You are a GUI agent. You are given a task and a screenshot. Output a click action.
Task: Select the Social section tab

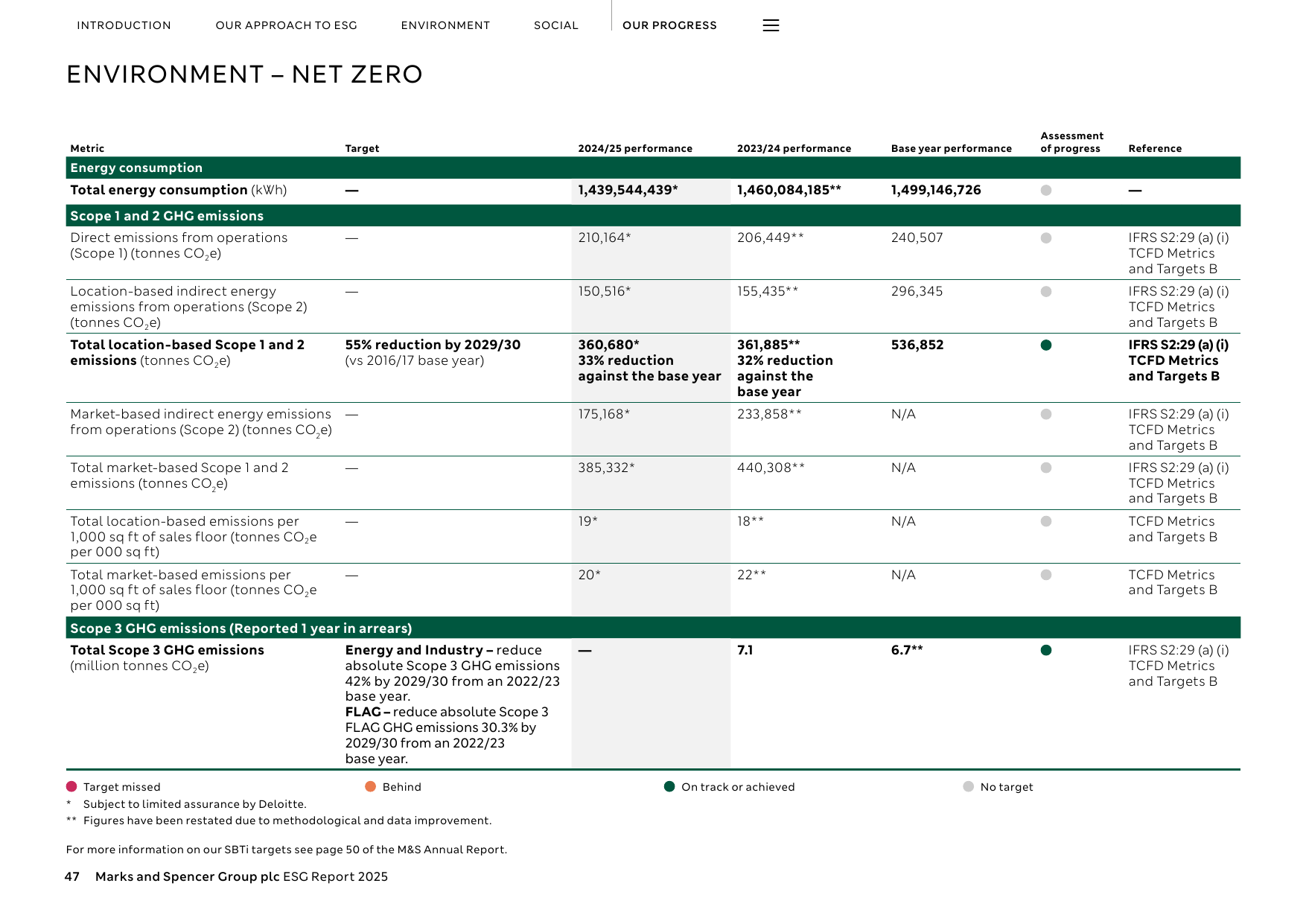coord(556,25)
